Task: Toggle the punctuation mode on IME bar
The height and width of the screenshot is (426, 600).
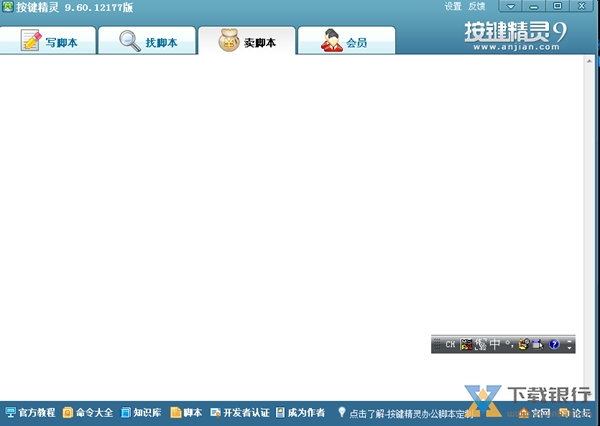Action: pos(509,344)
